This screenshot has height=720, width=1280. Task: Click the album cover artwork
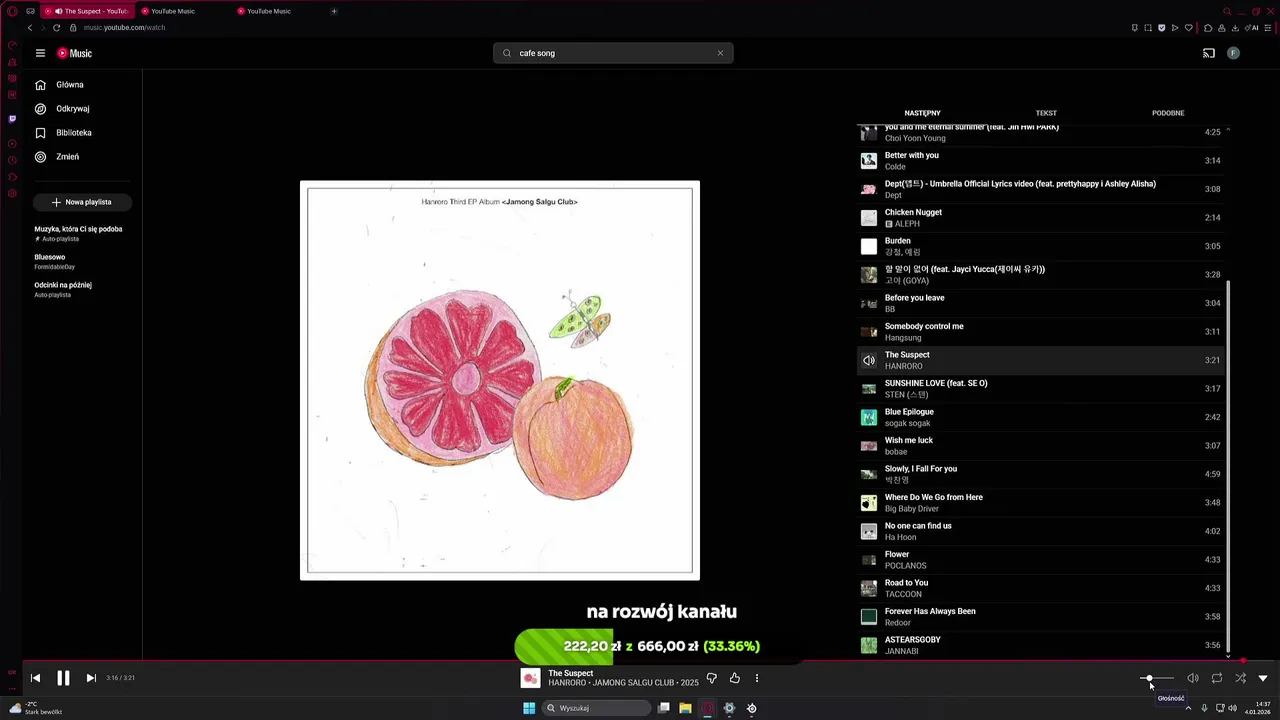(x=500, y=380)
